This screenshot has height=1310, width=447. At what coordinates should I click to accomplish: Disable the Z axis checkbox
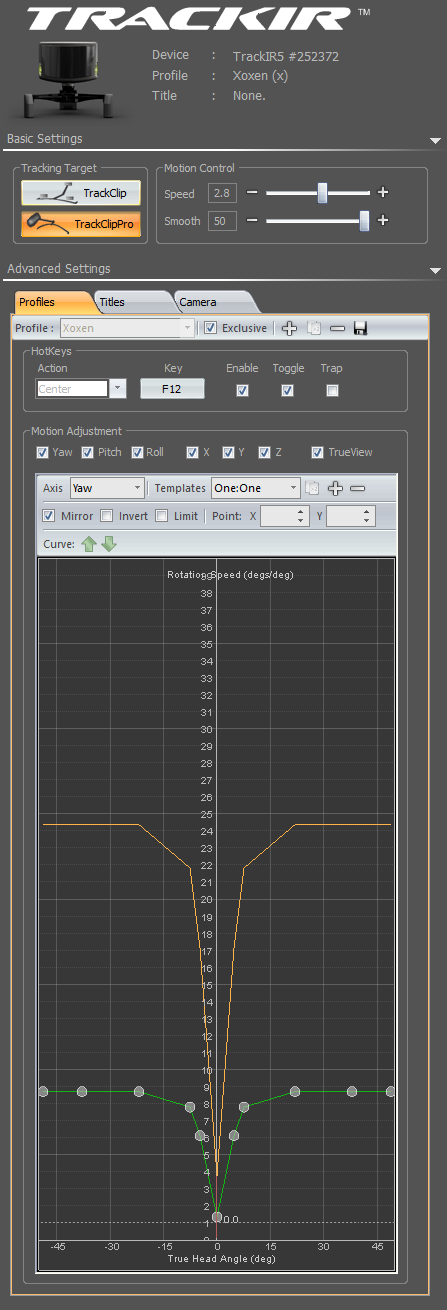[x=264, y=452]
